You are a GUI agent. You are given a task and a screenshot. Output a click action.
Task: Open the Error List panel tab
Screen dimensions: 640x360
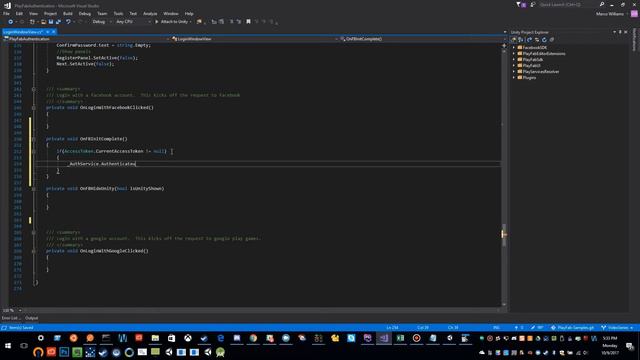coord(11,318)
